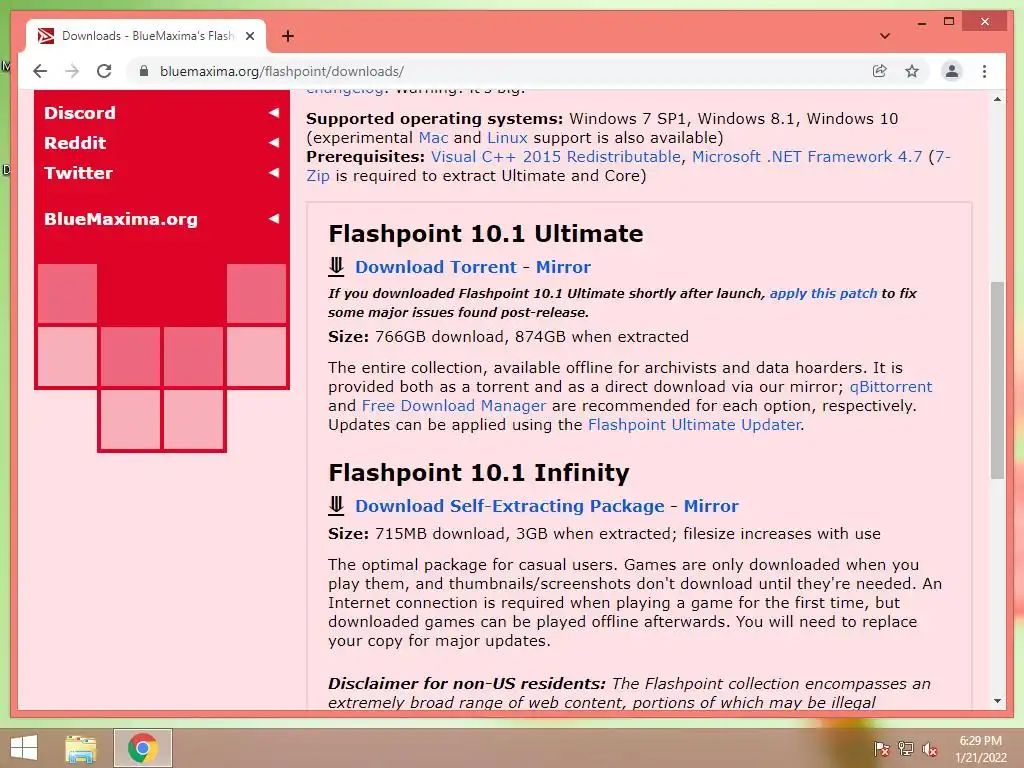Click the Chrome icon in the taskbar
Image resolution: width=1024 pixels, height=768 pixels.
pos(142,748)
